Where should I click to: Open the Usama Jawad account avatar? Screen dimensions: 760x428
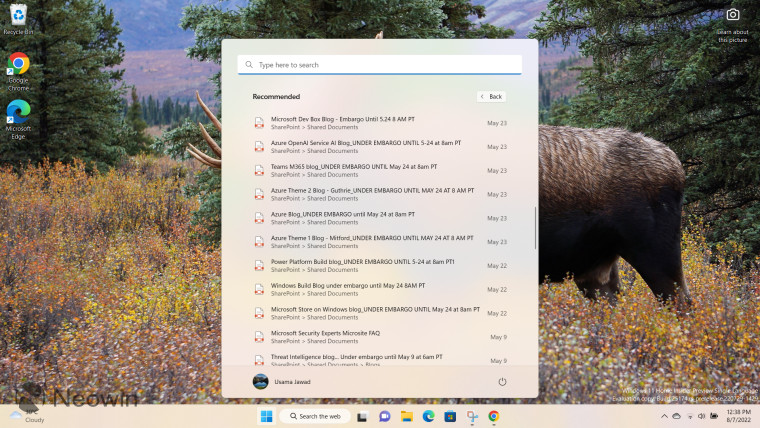(x=261, y=382)
